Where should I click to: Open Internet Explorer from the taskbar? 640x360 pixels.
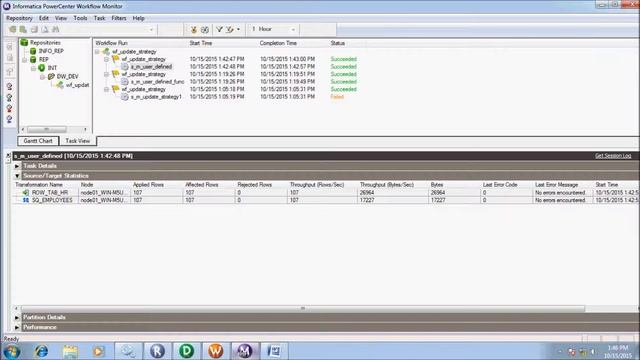point(41,351)
